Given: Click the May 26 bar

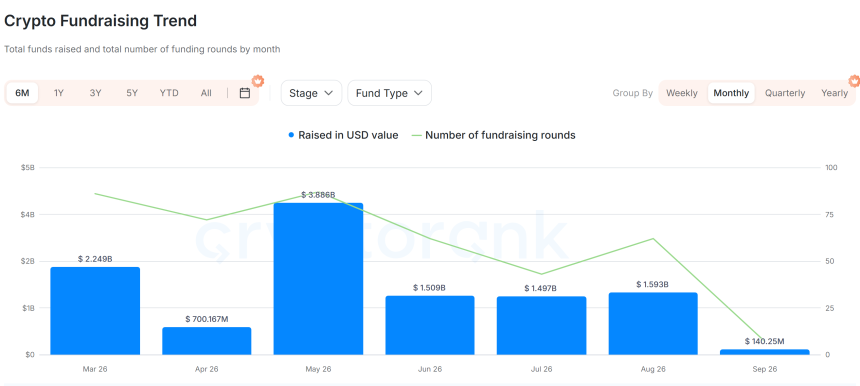Looking at the screenshot, I should coord(318,279).
